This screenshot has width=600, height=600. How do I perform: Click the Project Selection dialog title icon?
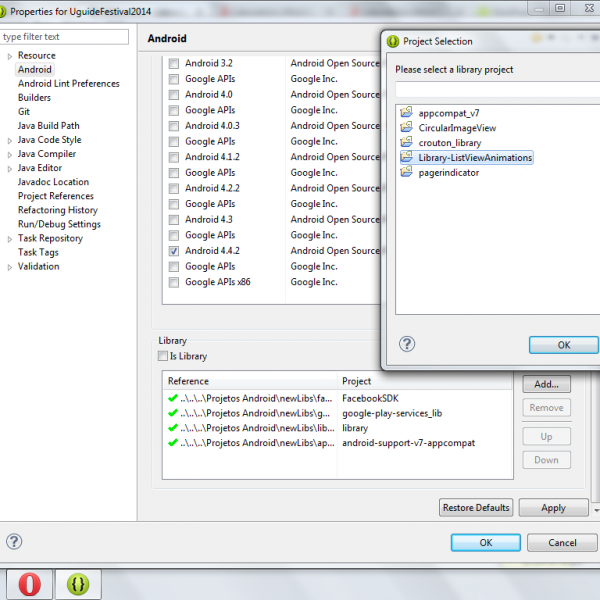click(393, 41)
